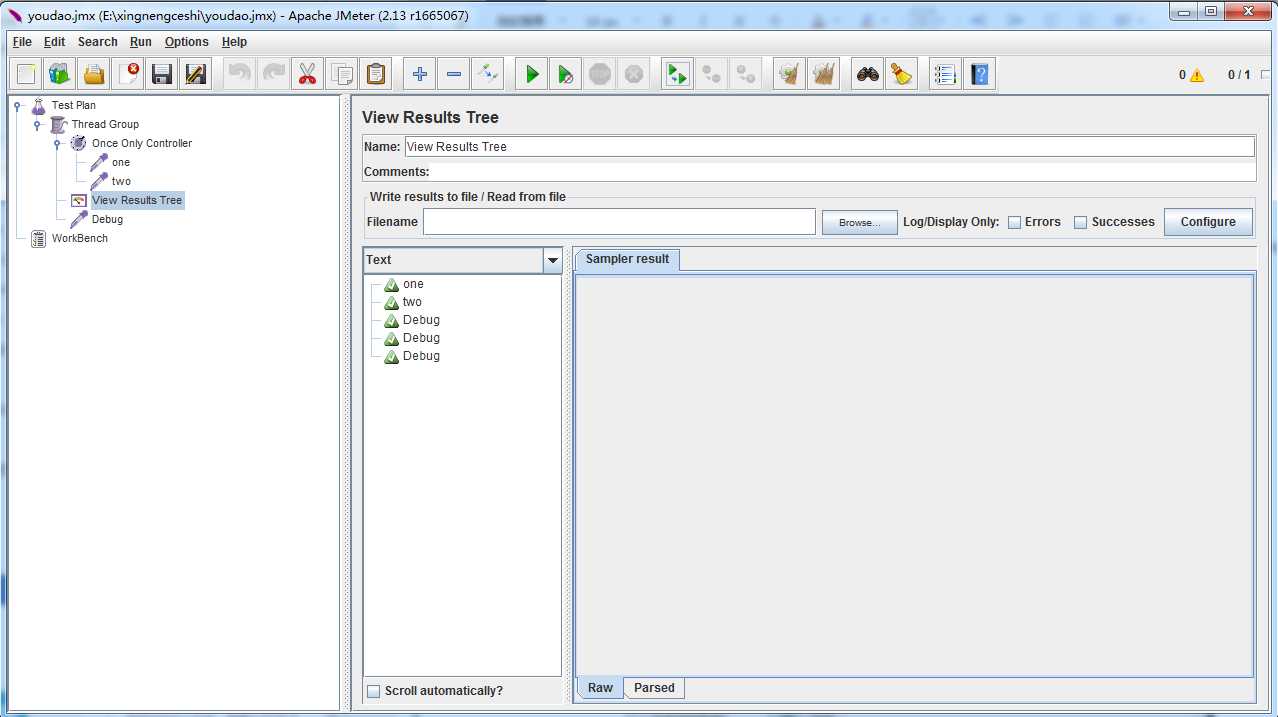Switch to the Parsed tab
1278x717 pixels.
(654, 688)
